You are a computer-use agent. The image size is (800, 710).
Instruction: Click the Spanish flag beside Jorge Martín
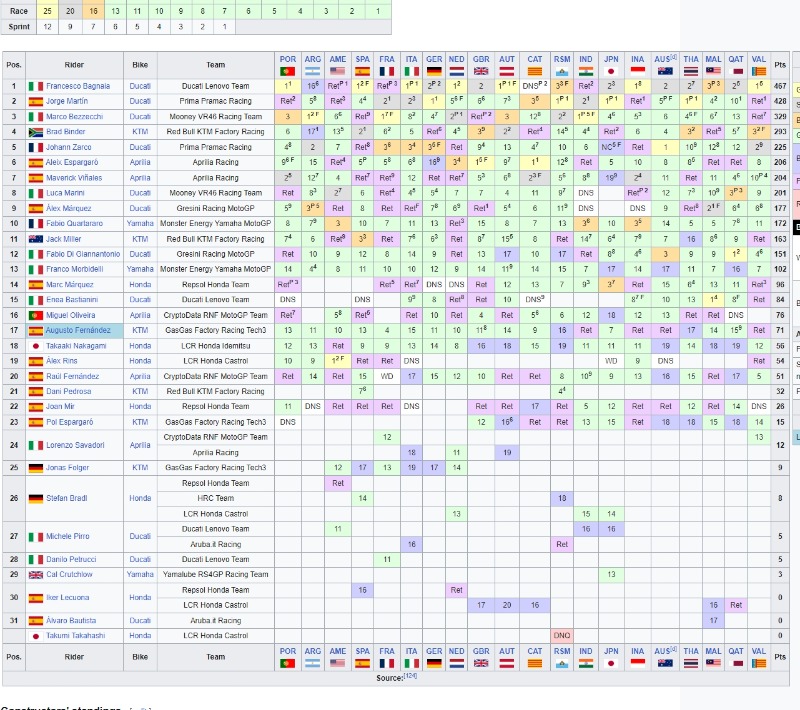pos(36,102)
